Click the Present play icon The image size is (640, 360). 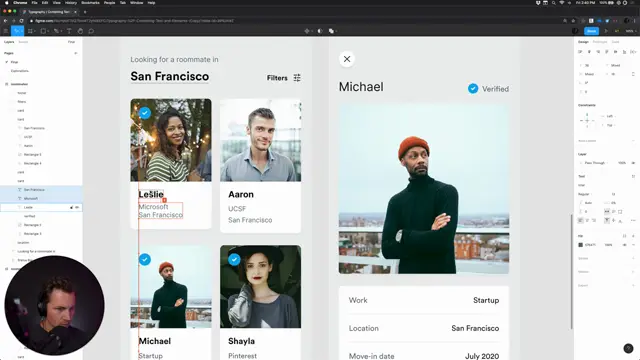606,31
